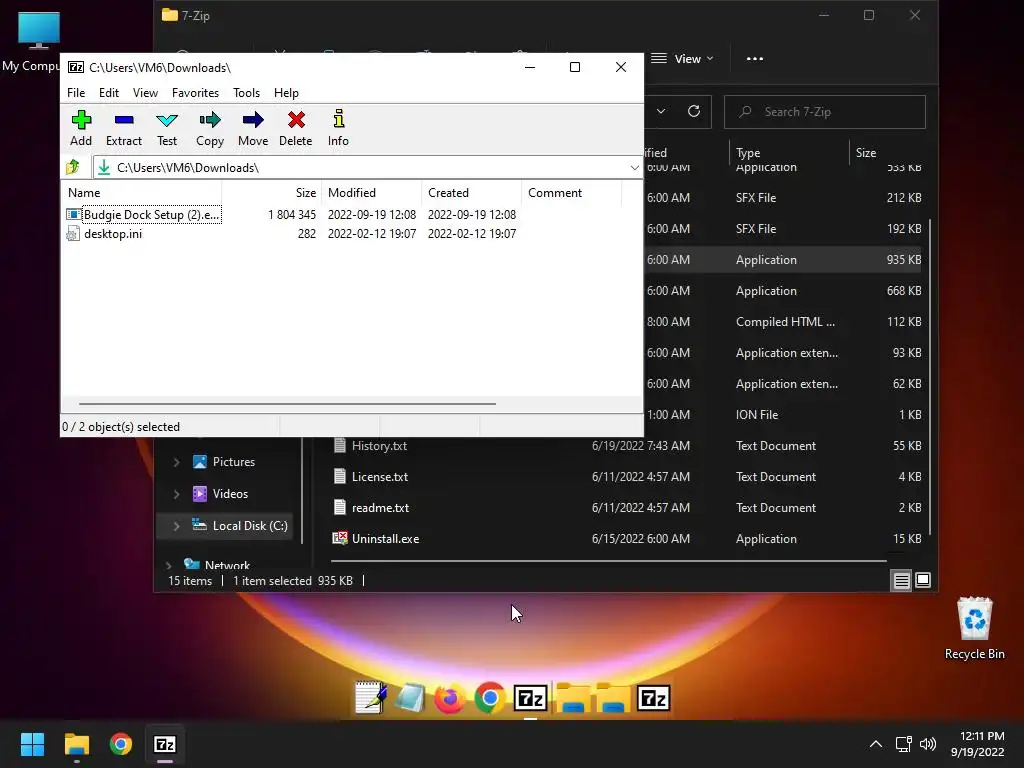1024x768 pixels.
Task: Open Explorer View dropdown
Action: coord(682,59)
